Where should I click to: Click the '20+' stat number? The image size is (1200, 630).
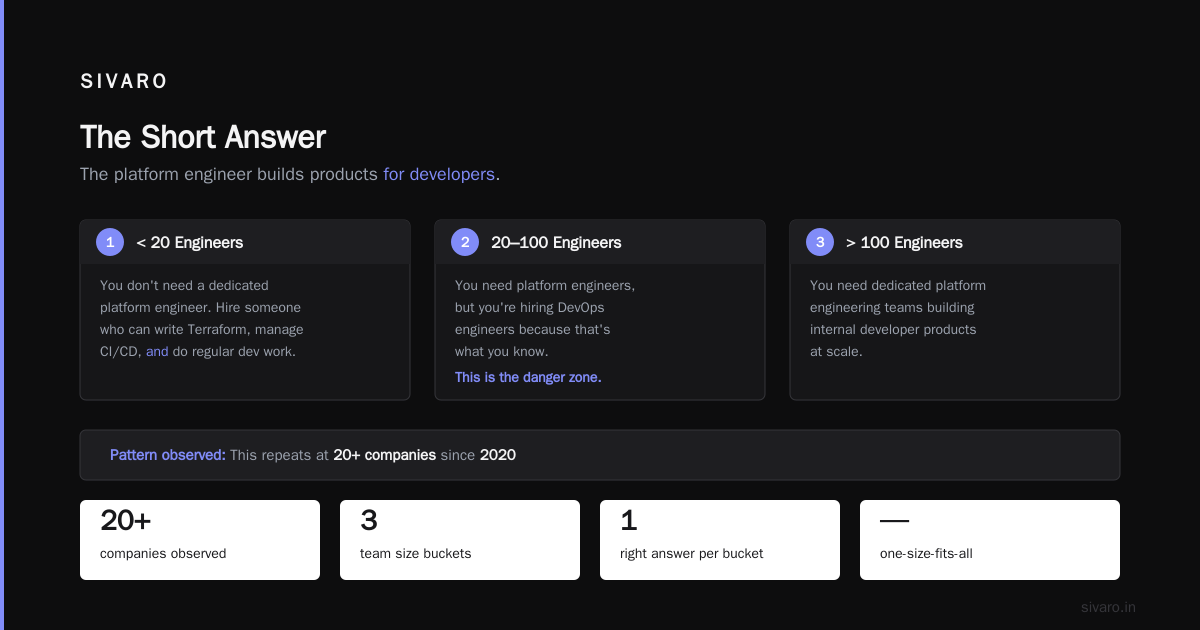click(125, 521)
